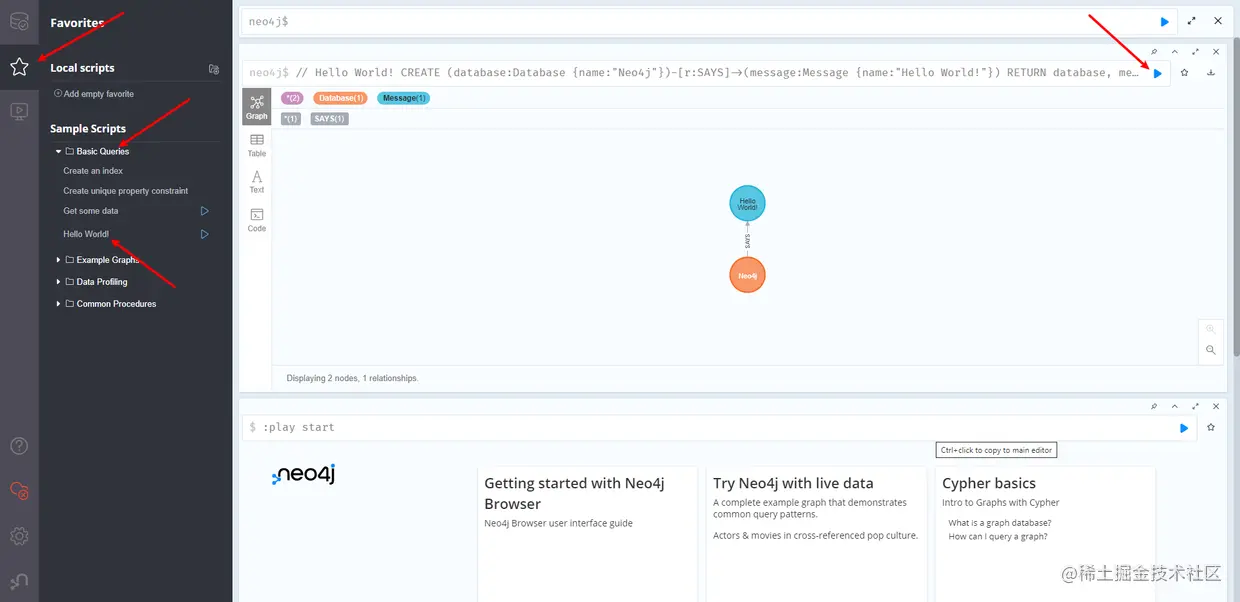Click 'What is a graph database?' link

point(1000,523)
